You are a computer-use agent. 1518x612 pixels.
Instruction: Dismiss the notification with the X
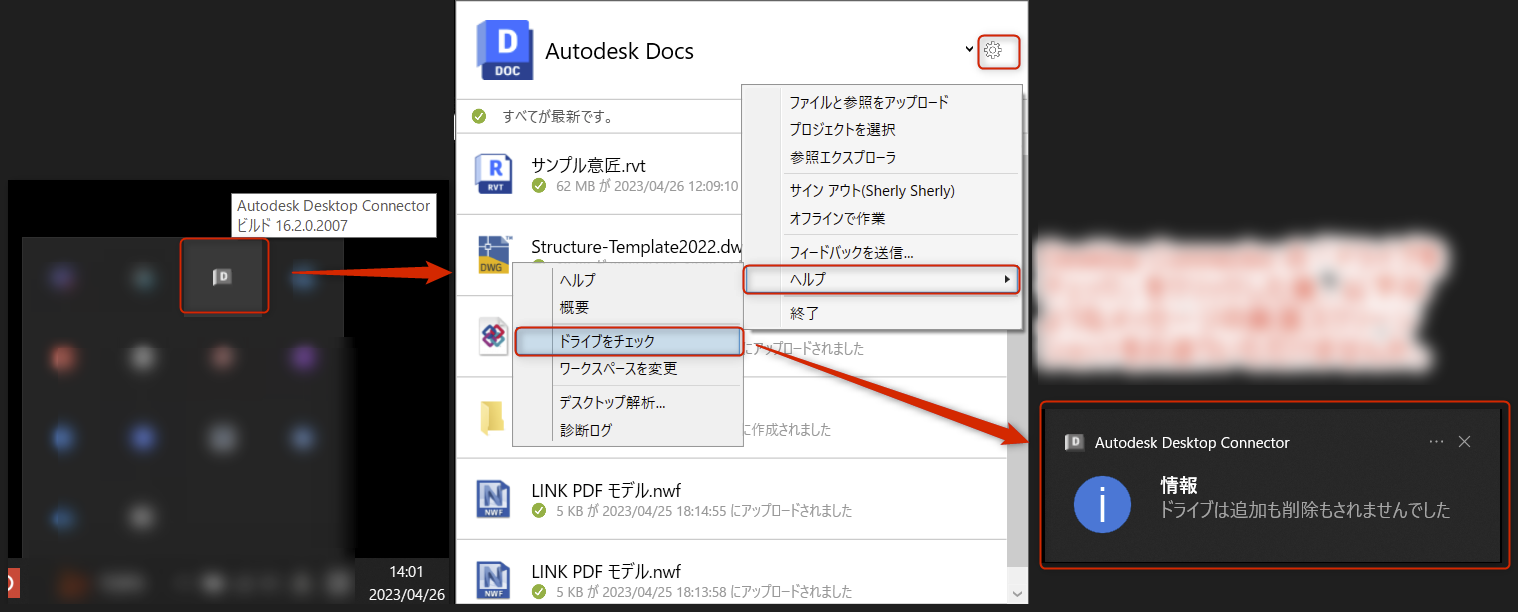click(x=1464, y=441)
